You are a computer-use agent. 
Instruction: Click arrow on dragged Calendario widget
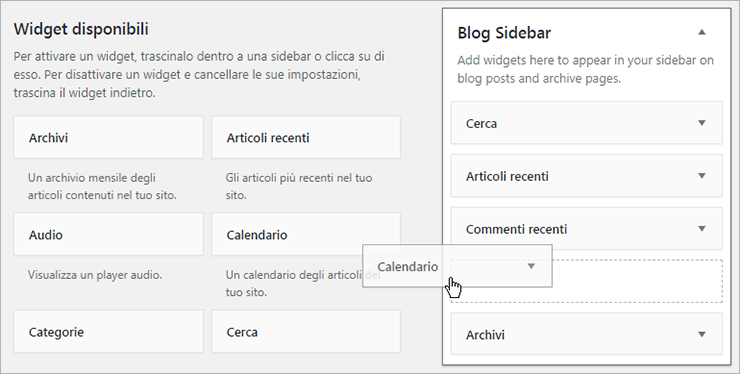tap(531, 266)
